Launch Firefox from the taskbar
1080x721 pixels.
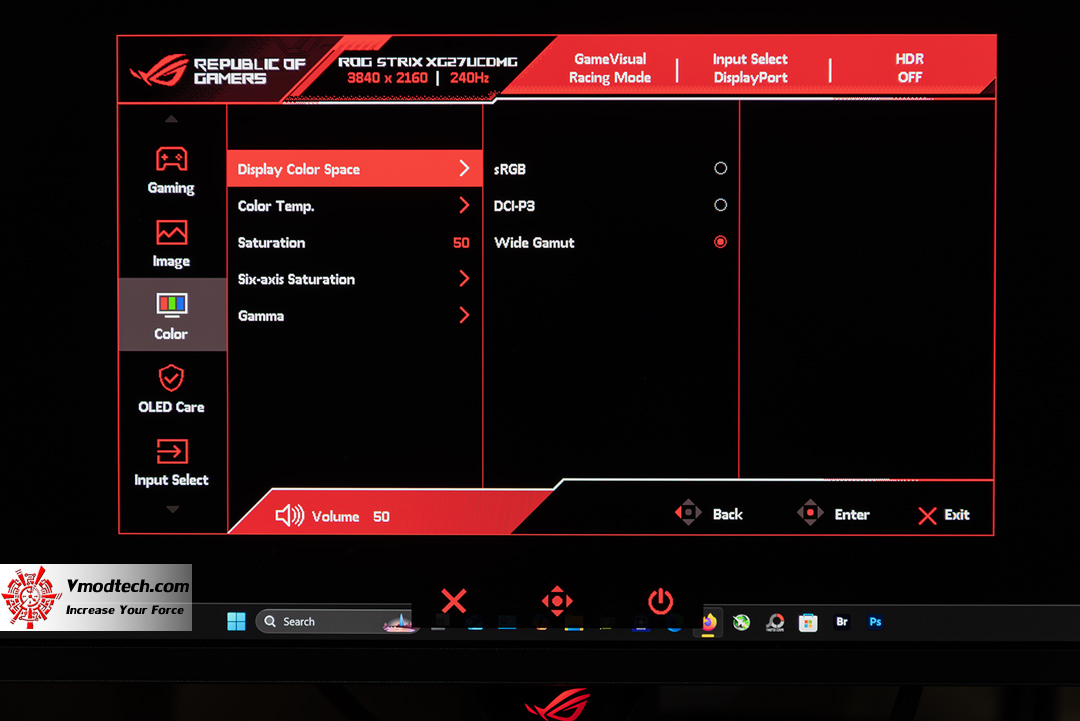pos(708,623)
